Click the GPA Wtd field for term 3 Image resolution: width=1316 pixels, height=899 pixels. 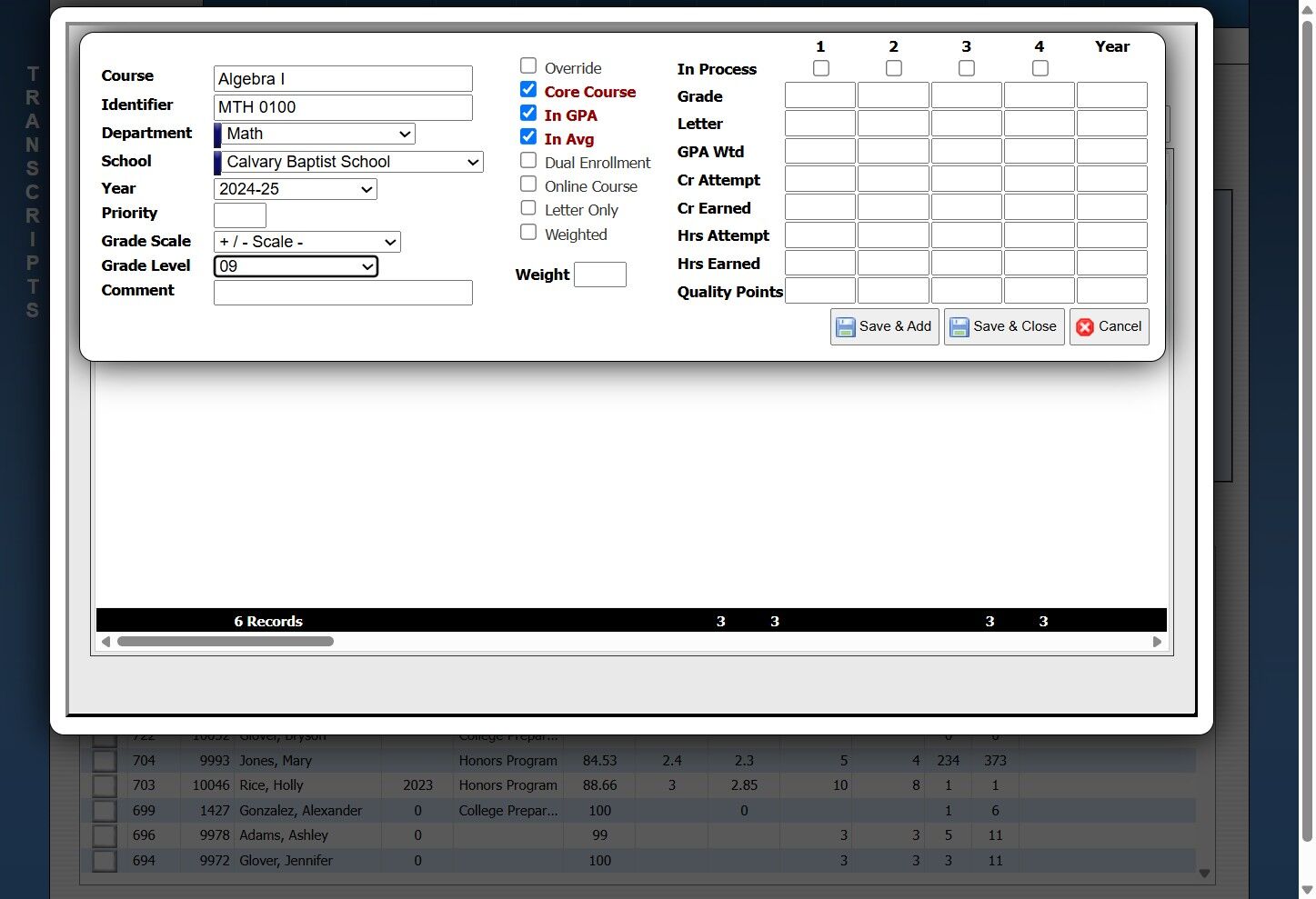(x=967, y=151)
